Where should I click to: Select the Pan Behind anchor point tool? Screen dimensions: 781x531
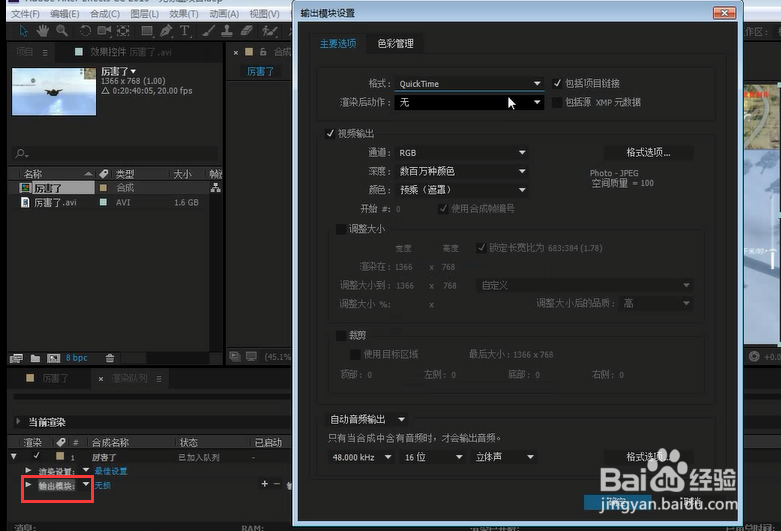[123, 31]
